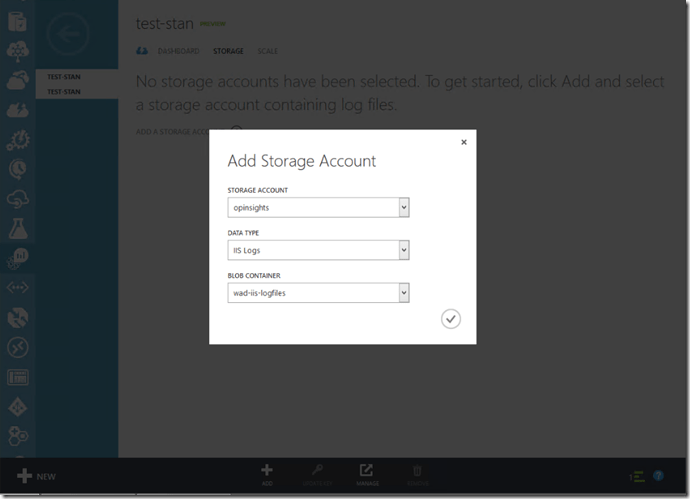Image resolution: width=690 pixels, height=499 pixels.
Task: Switch to the Dashboard tab
Action: coord(178,51)
